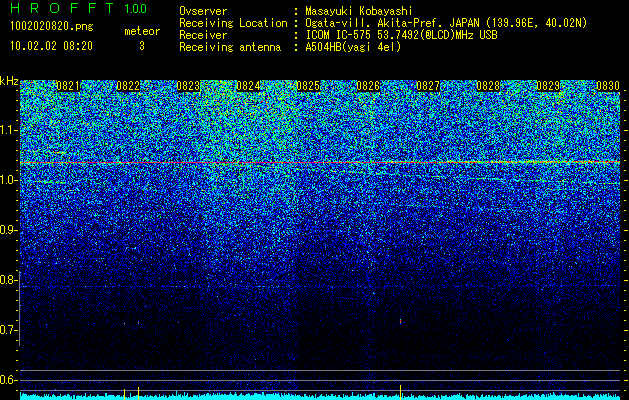The width and height of the screenshot is (629, 400).
Task: Click the 0830 time marker
Action: coord(608,86)
